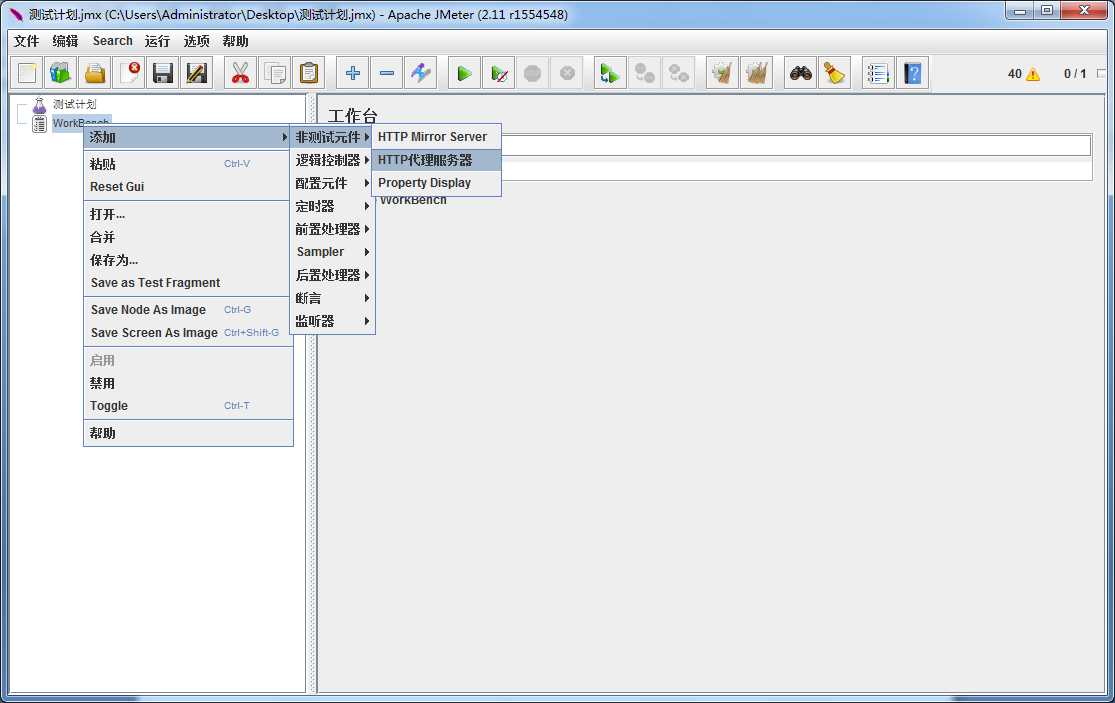Open the 帮助 menu in the menu bar
Image resolution: width=1115 pixels, height=703 pixels.
pos(235,41)
